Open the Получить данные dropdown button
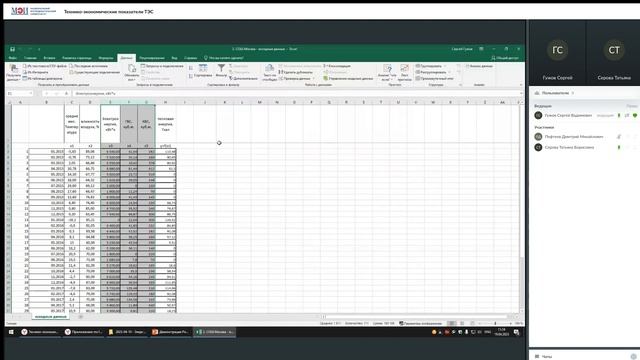Image resolution: width=640 pixels, height=360 pixels. click(13, 73)
